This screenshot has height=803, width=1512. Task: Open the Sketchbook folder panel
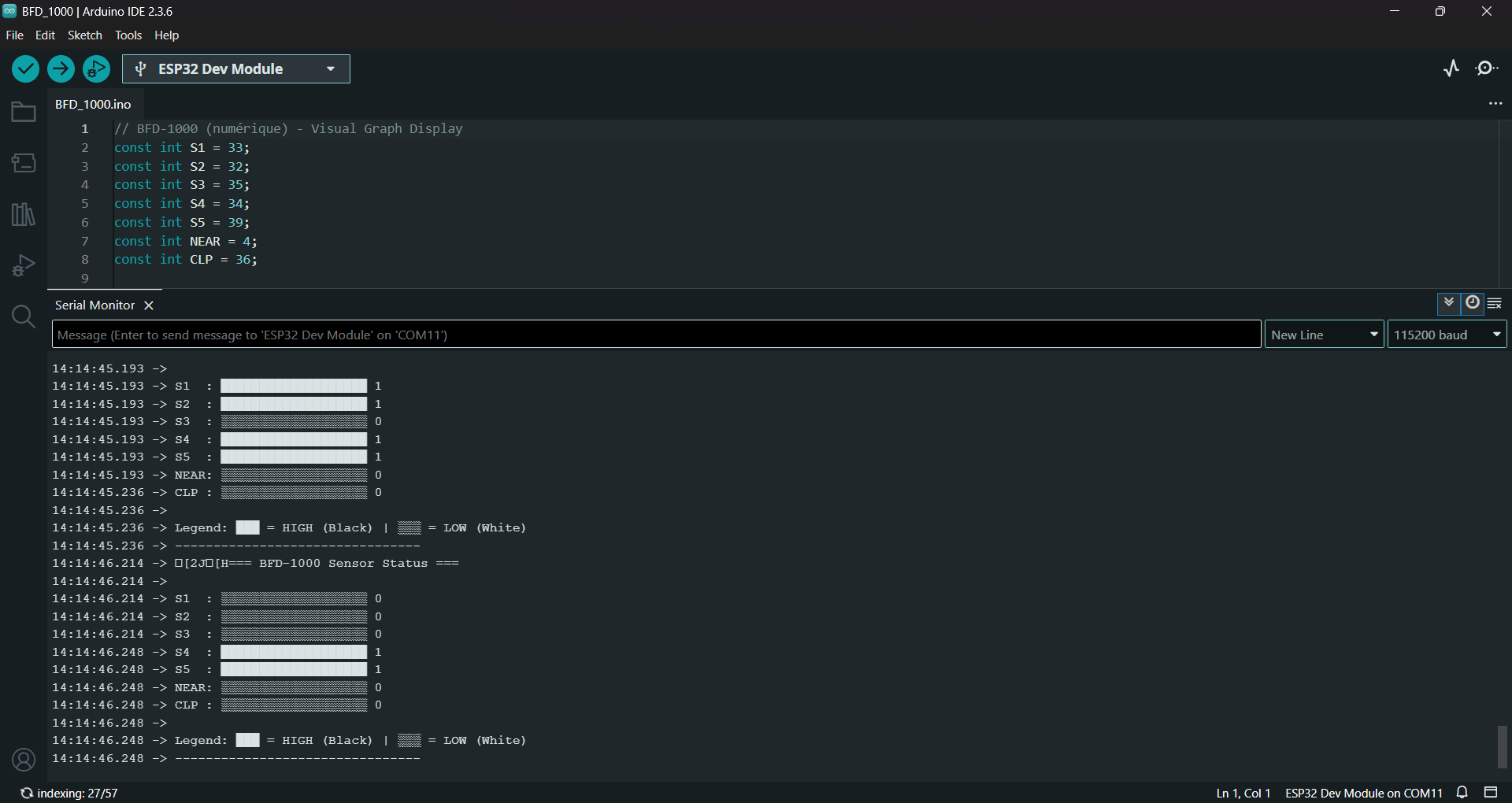24,113
